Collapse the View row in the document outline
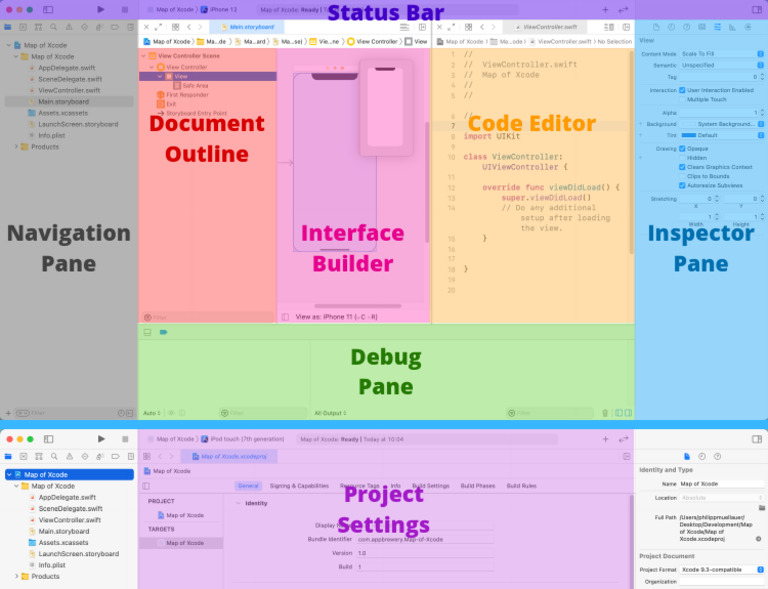 click(160, 76)
